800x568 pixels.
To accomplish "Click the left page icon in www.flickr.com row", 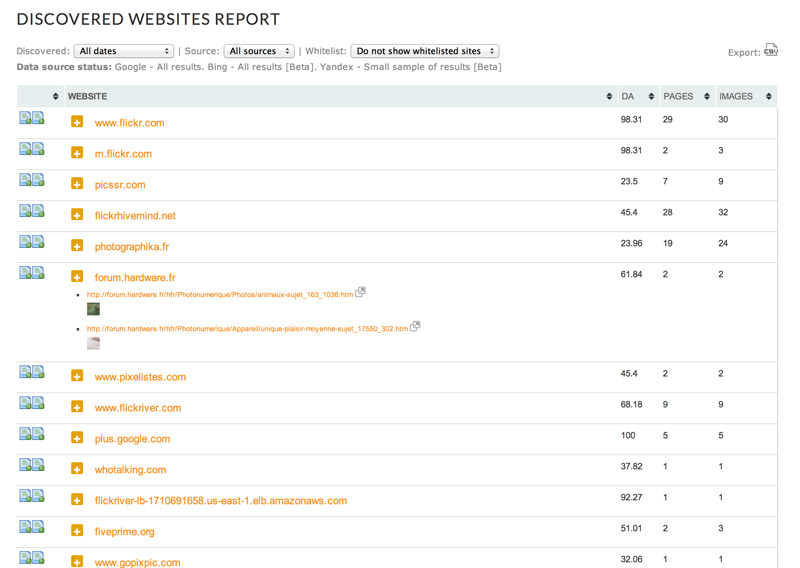I will [25, 117].
